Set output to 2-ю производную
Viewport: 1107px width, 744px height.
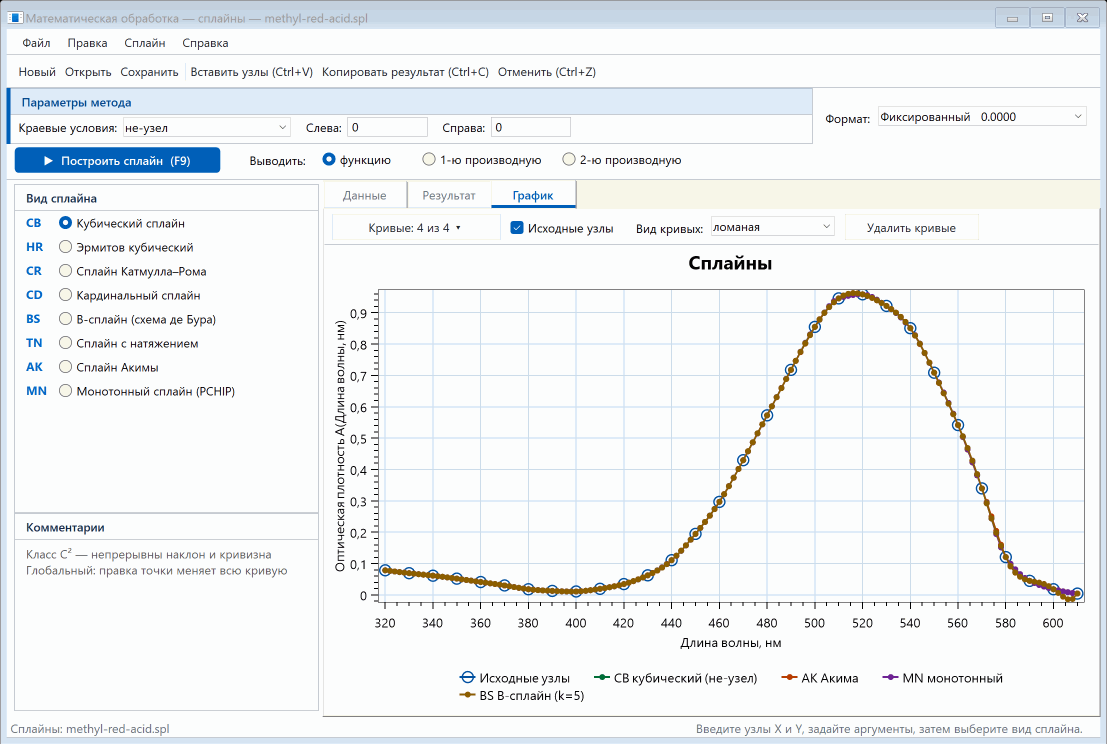(x=569, y=160)
